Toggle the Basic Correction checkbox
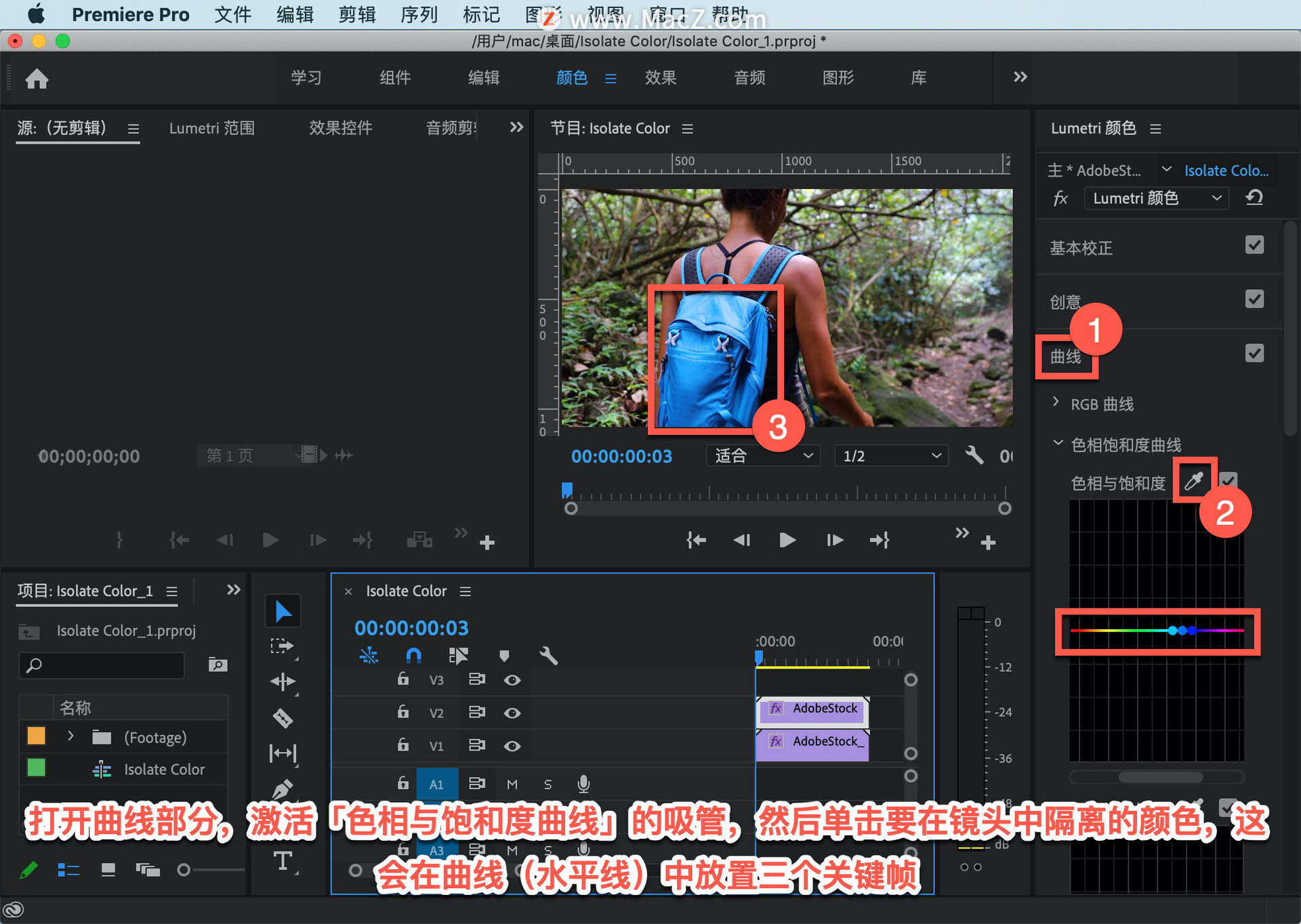The height and width of the screenshot is (924, 1301). tap(1254, 245)
